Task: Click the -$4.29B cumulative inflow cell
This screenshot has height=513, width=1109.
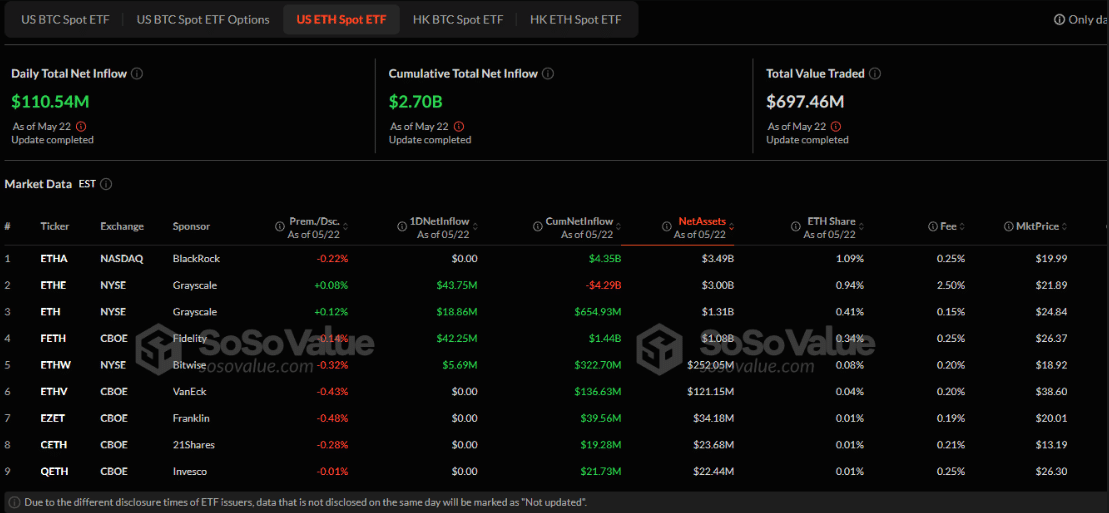Action: [603, 285]
